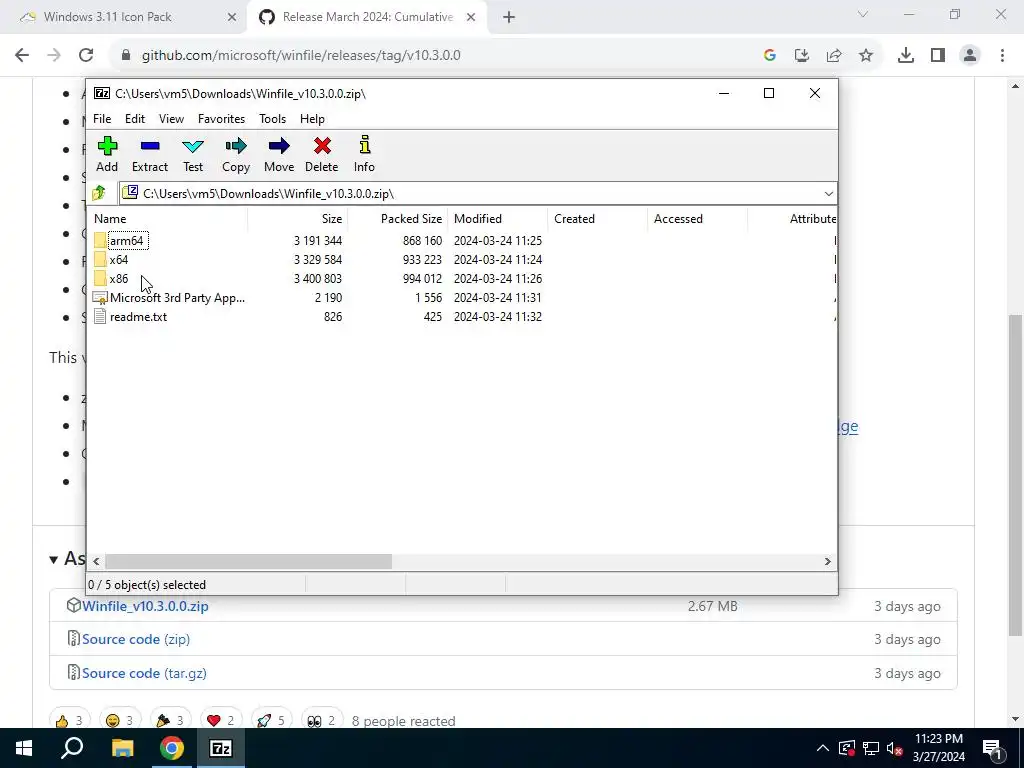Click rocket reaction button
Viewport: 1024px width, 768px height.
pyautogui.click(x=272, y=721)
